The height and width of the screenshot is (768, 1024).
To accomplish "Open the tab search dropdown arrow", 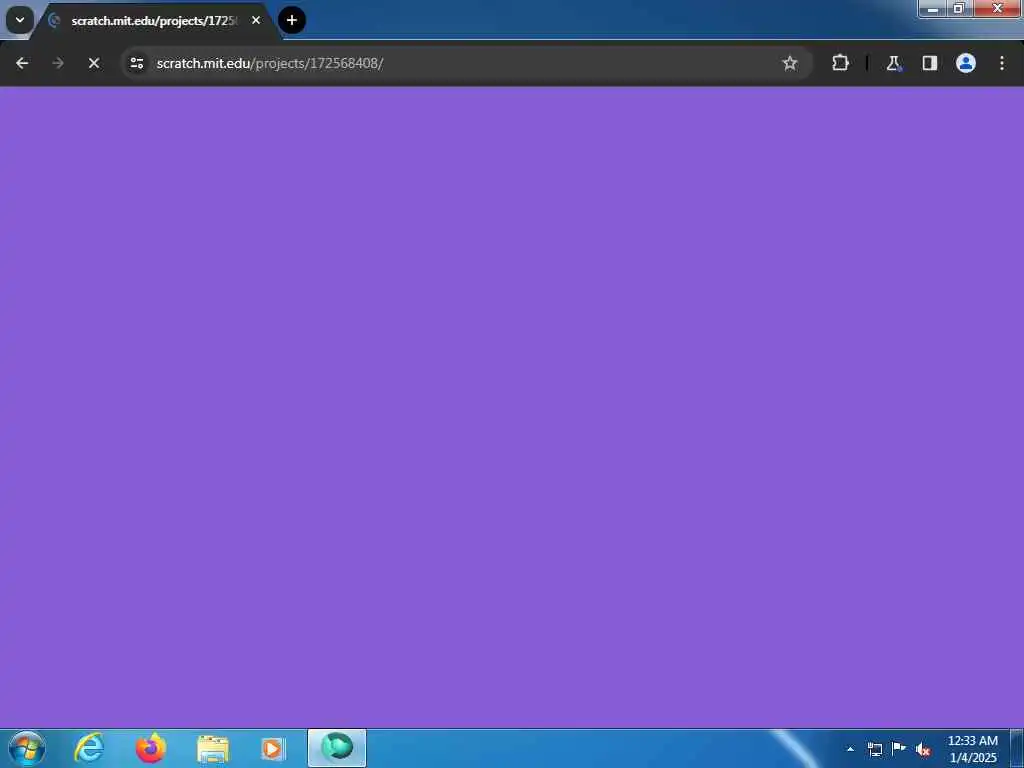I will click(x=20, y=20).
